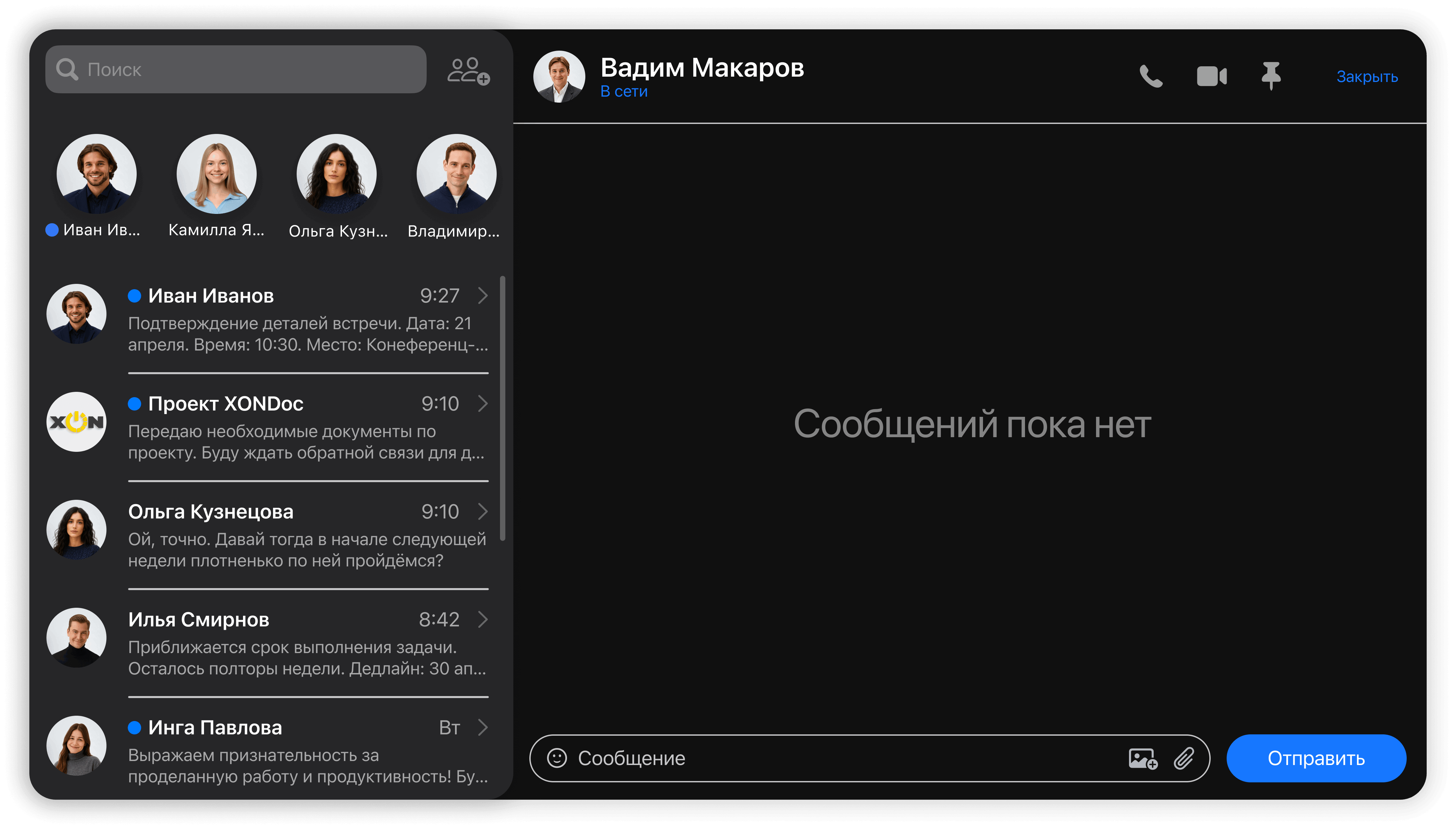Pin the chat with the pin icon
Image resolution: width=1456 pixels, height=829 pixels.
pos(1271,76)
